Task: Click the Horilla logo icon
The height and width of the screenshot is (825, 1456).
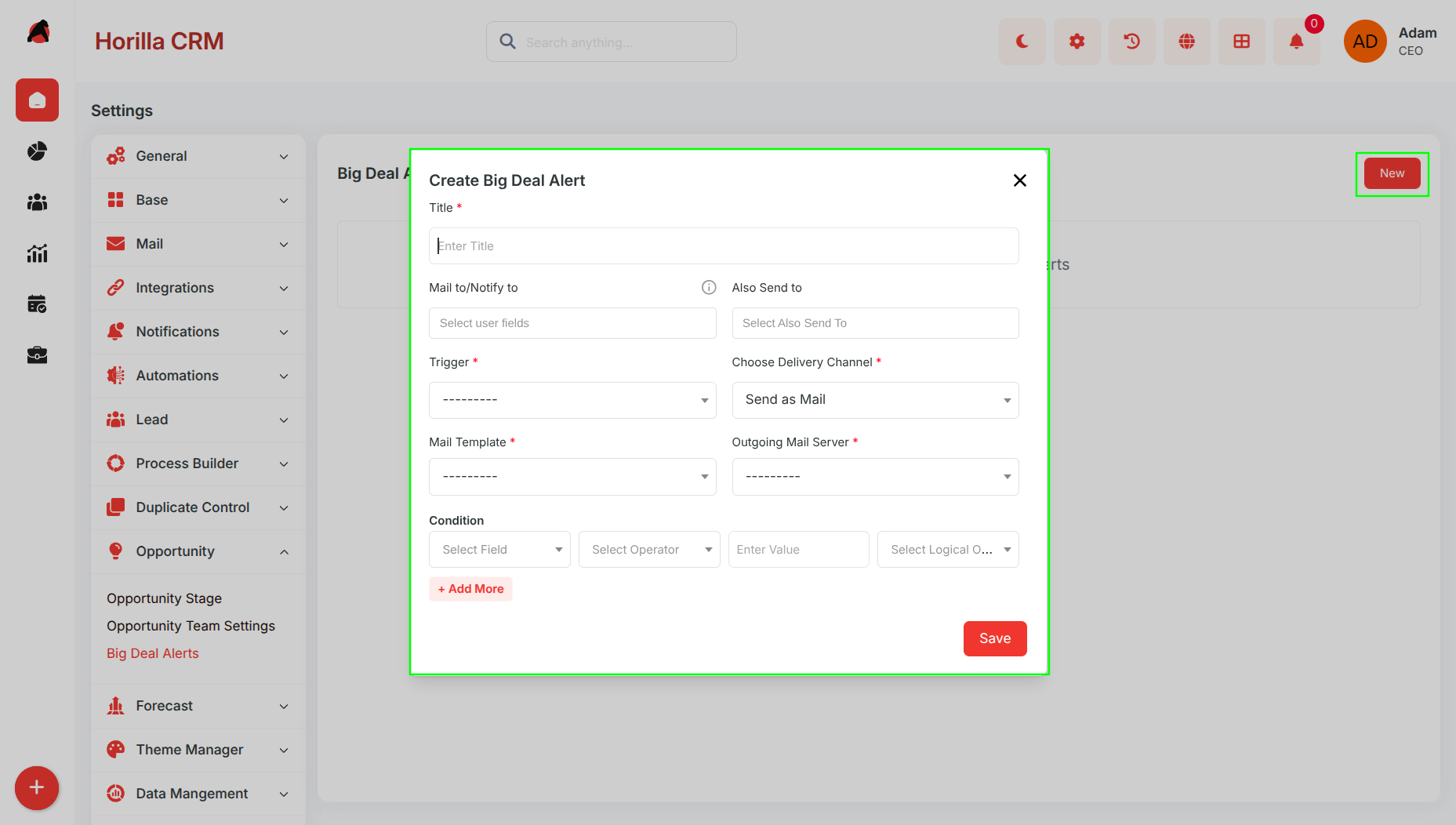Action: 38,33
